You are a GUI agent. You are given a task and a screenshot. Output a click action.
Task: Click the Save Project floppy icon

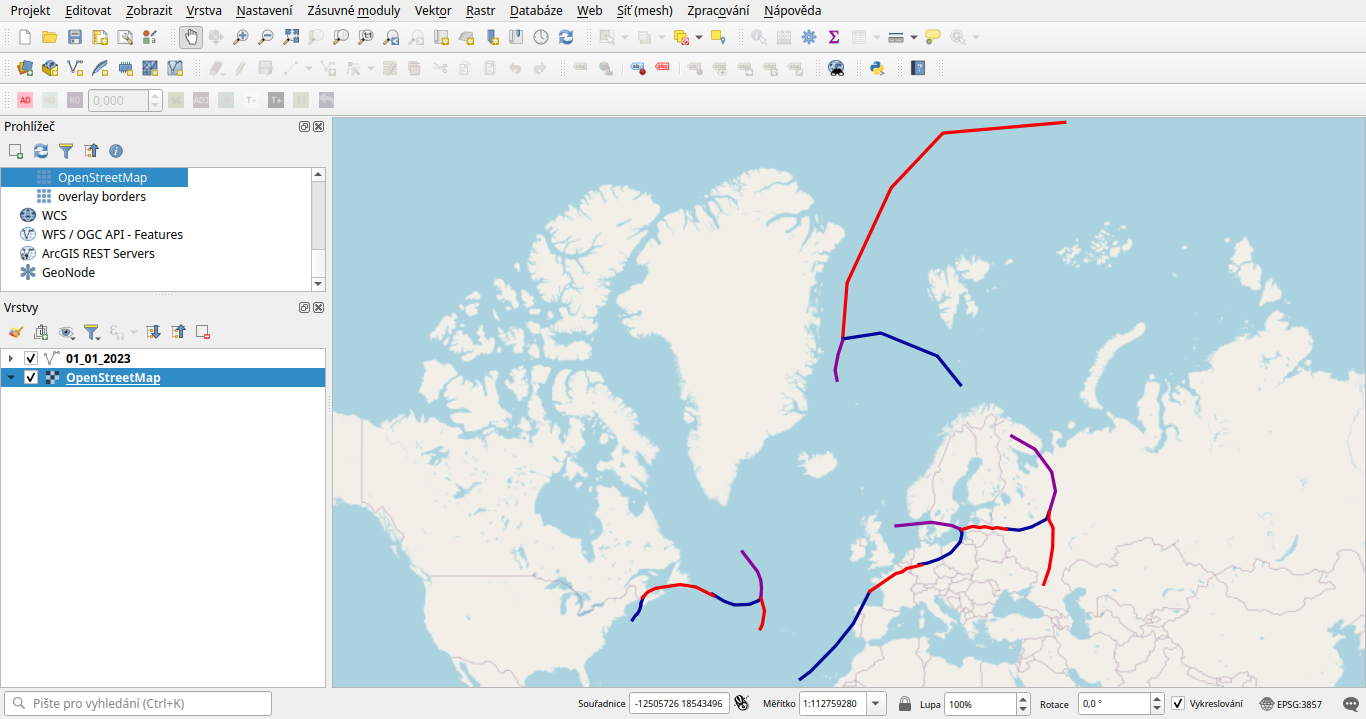[x=75, y=37]
